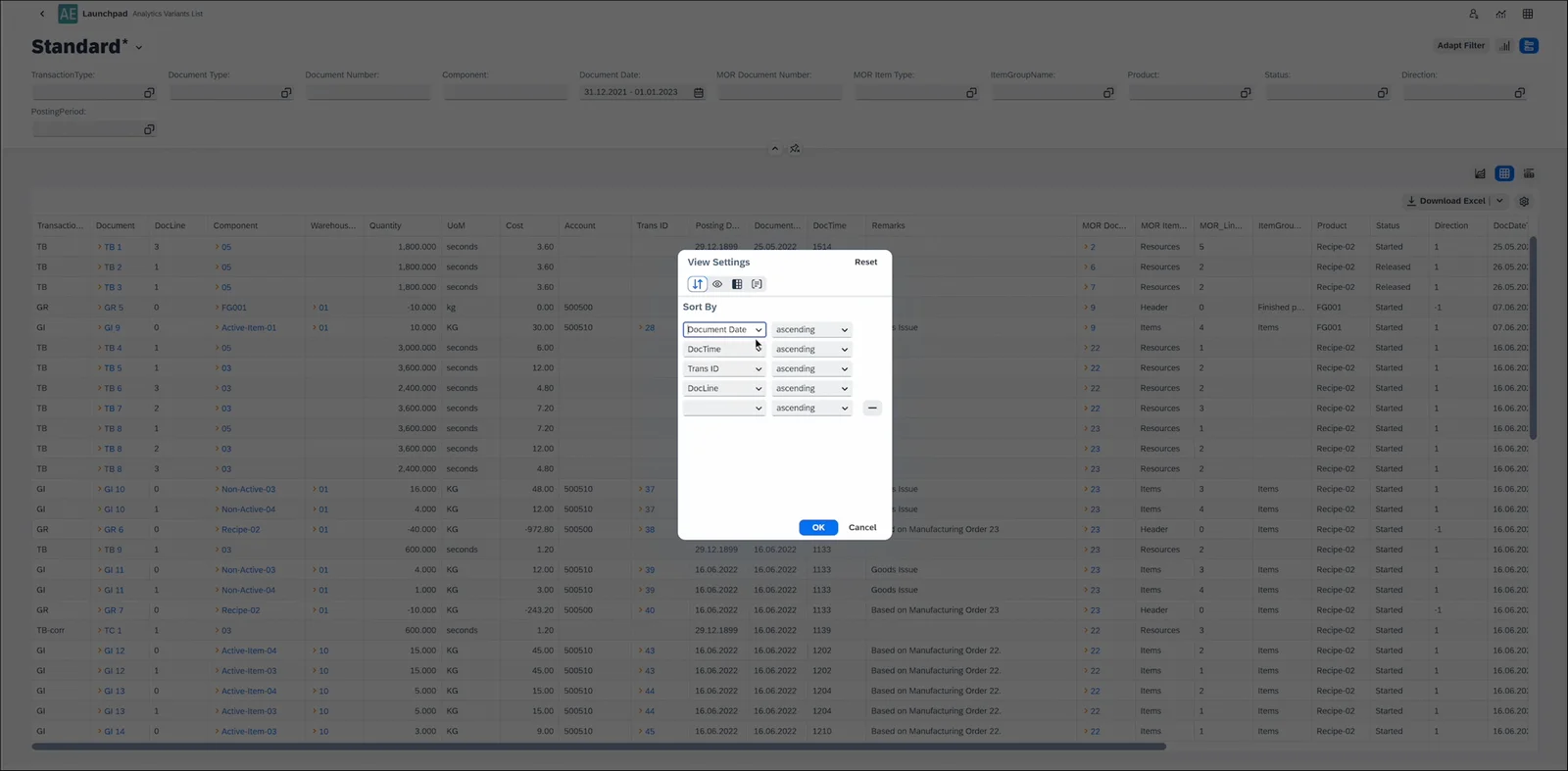This screenshot has height=771, width=1568.
Task: Open value help for MOR Item Type filter
Action: point(971,93)
